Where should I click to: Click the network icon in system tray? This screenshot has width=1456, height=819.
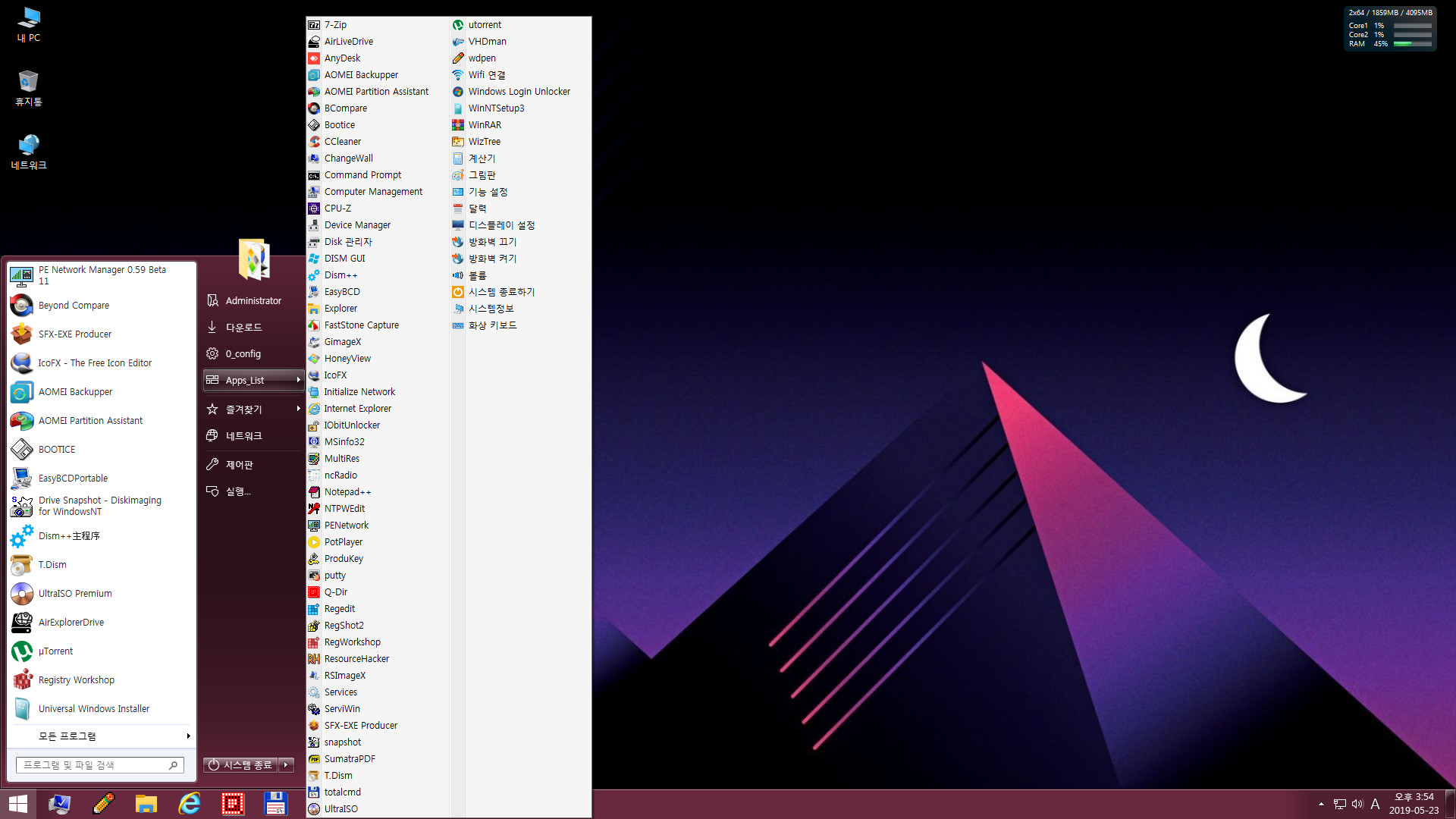point(1340,805)
